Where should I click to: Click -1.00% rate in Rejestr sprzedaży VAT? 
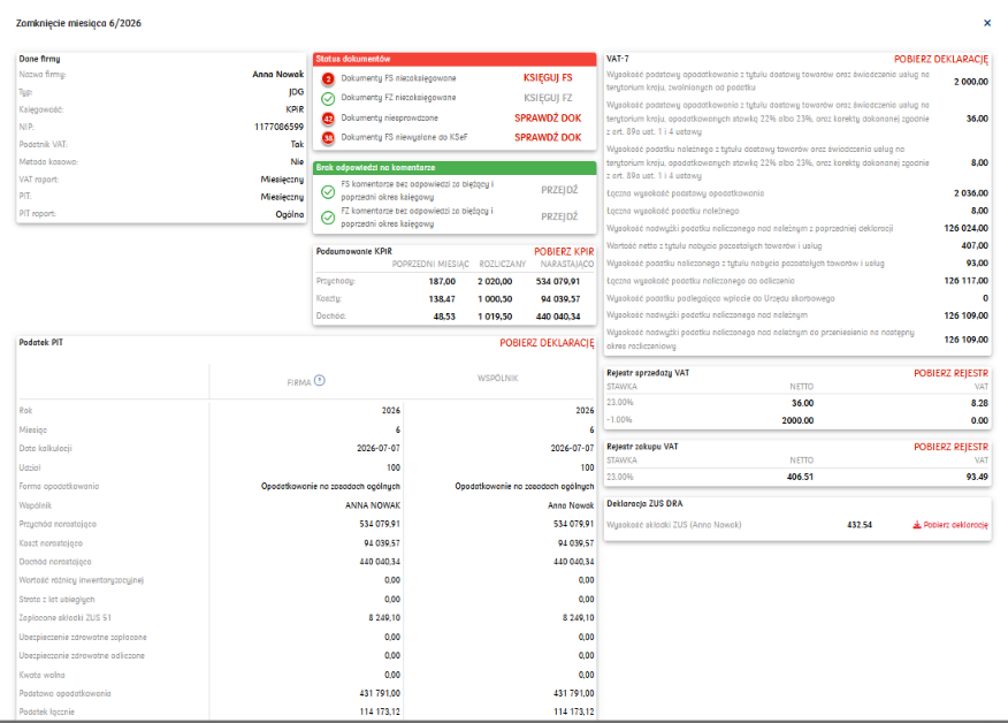pos(619,420)
